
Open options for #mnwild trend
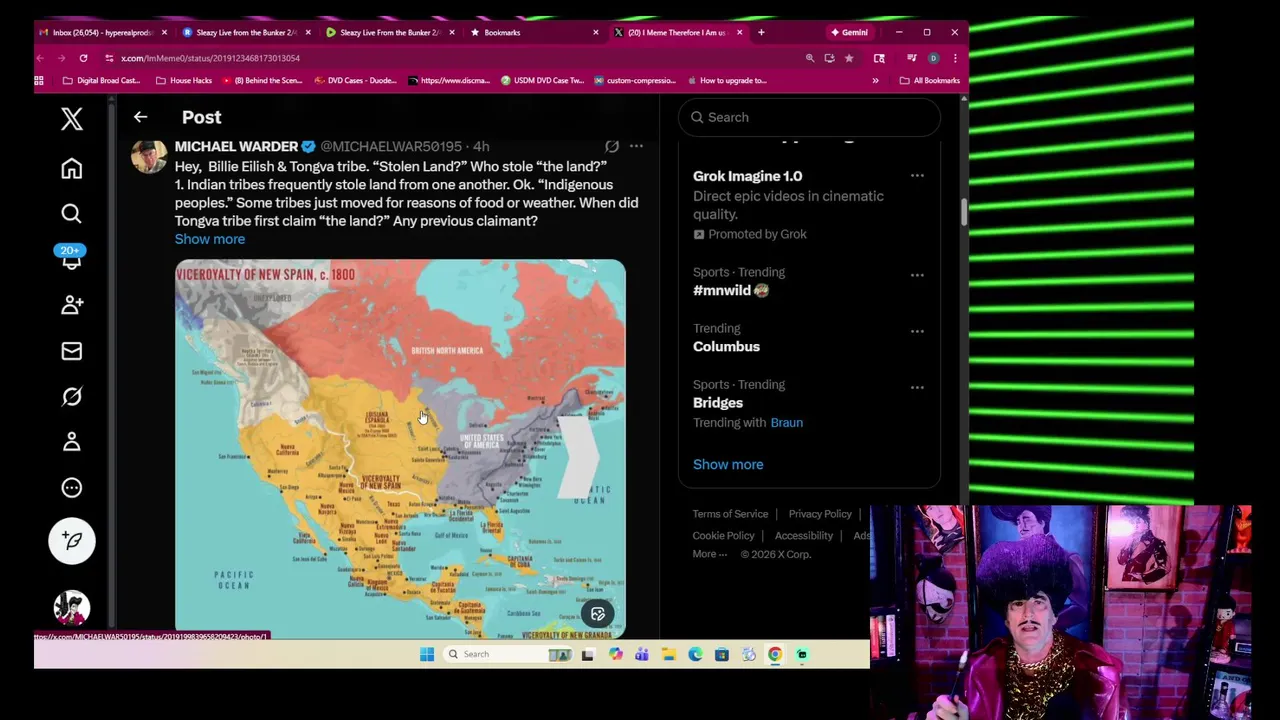pyautogui.click(x=917, y=275)
